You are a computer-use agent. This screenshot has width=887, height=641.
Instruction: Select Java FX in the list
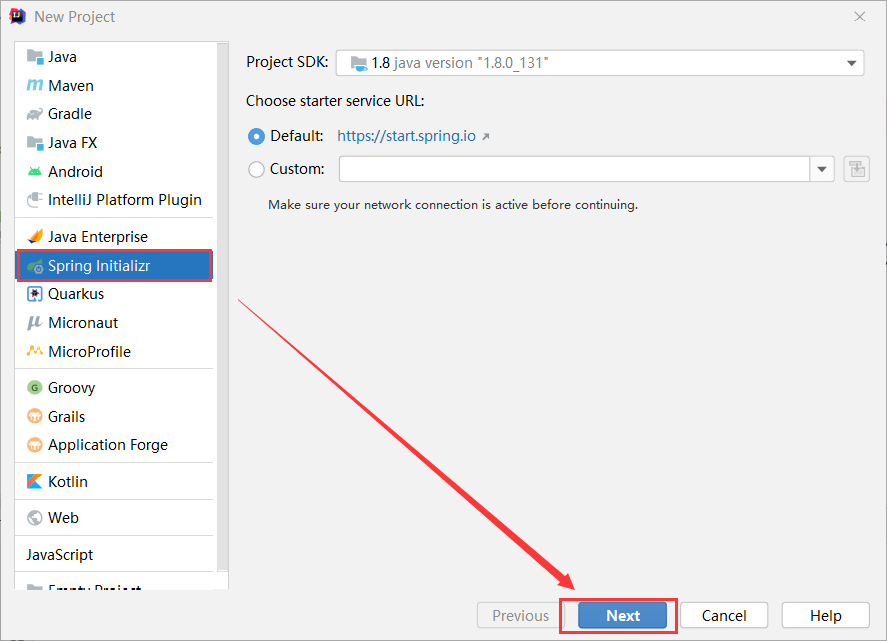pyautogui.click(x=114, y=143)
